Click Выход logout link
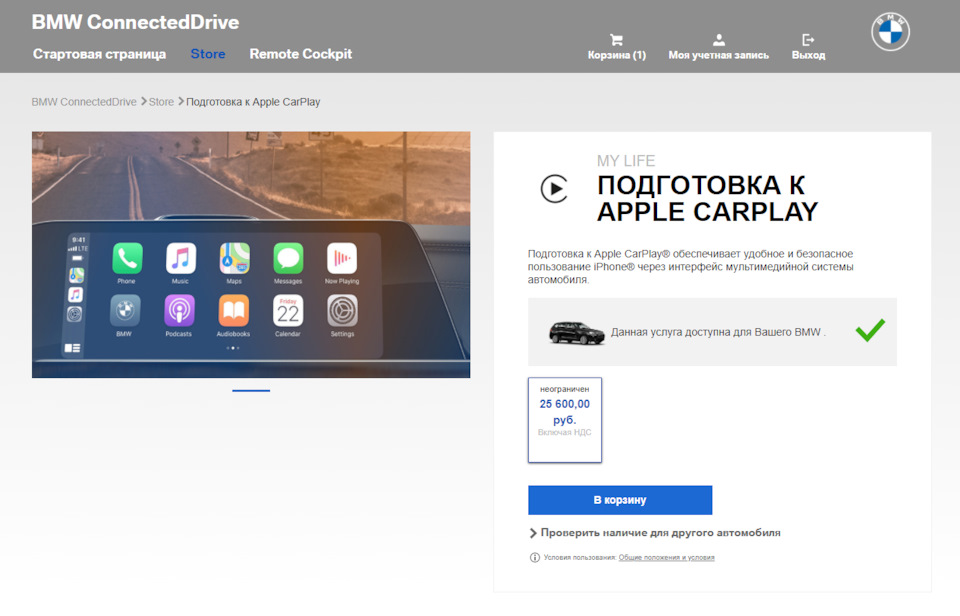Viewport: 960px width, 616px height. tap(808, 55)
